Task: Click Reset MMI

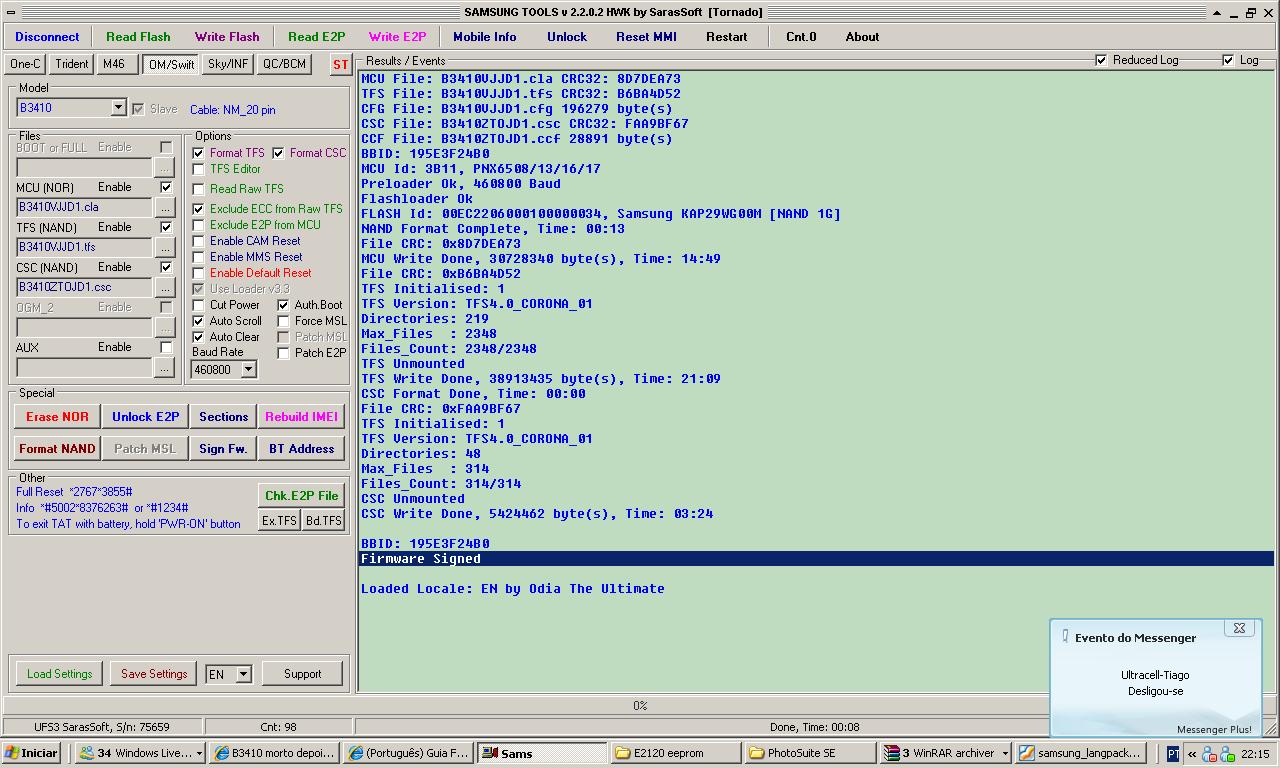Action: (x=646, y=37)
